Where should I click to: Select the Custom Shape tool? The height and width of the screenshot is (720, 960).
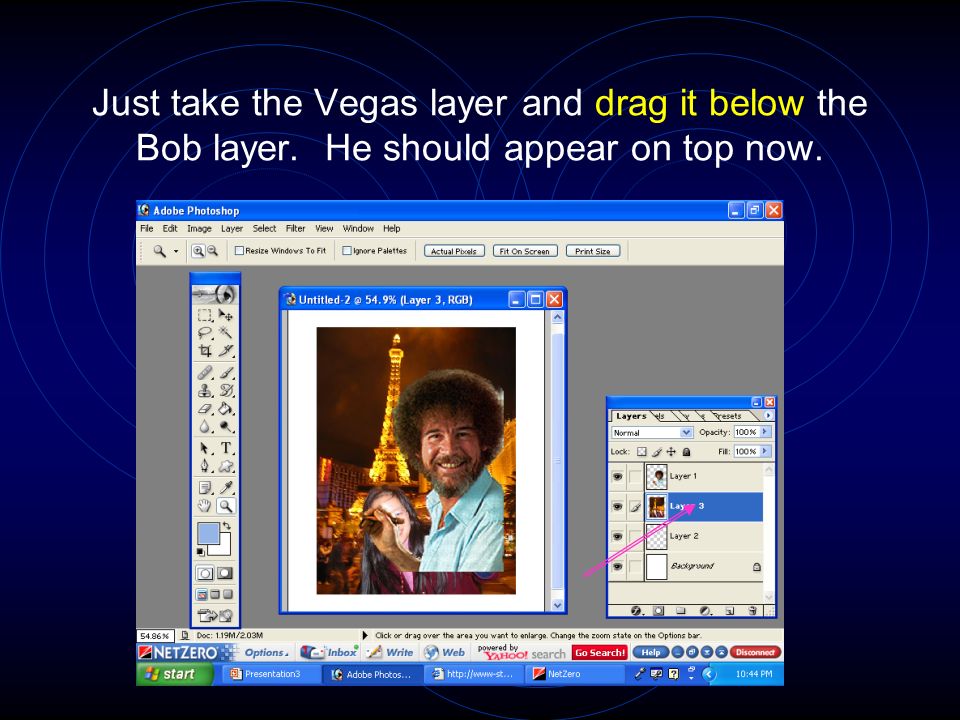(225, 466)
